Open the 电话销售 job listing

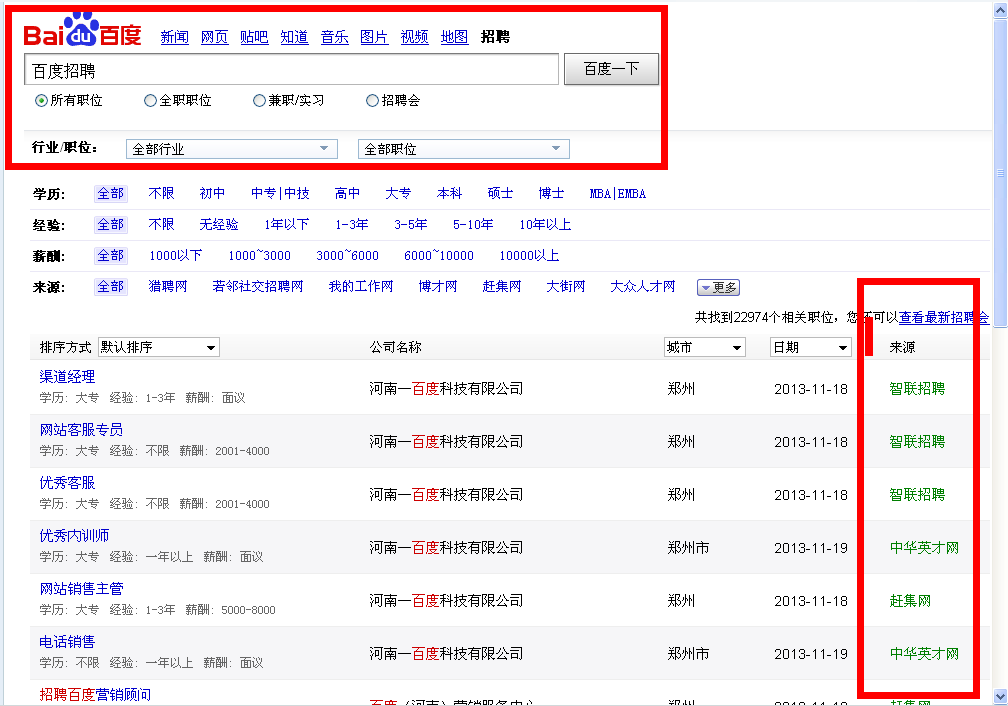(68, 642)
